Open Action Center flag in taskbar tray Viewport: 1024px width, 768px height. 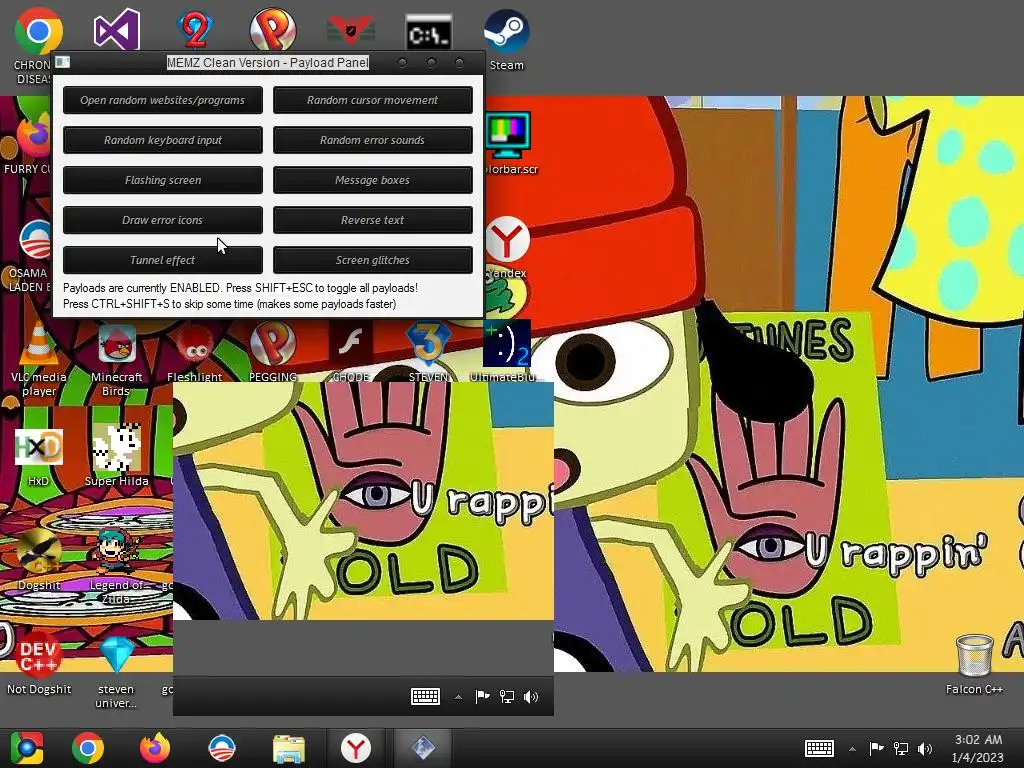click(x=876, y=748)
